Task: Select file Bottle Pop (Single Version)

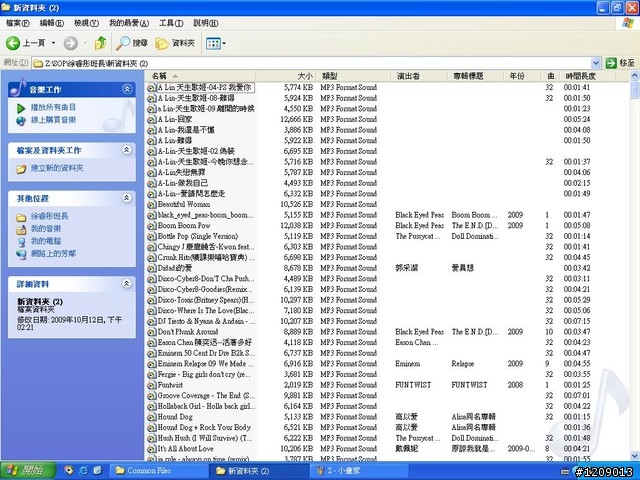Action: coord(198,236)
